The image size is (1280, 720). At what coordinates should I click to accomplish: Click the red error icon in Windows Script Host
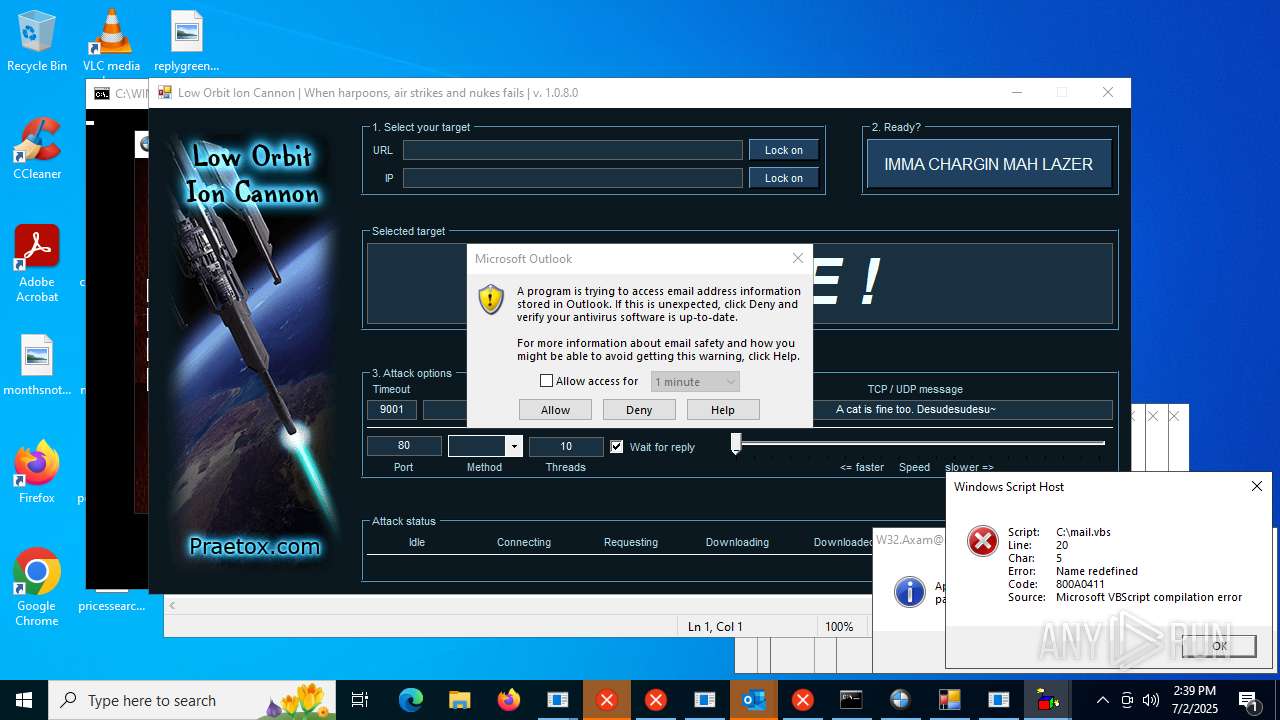point(983,542)
